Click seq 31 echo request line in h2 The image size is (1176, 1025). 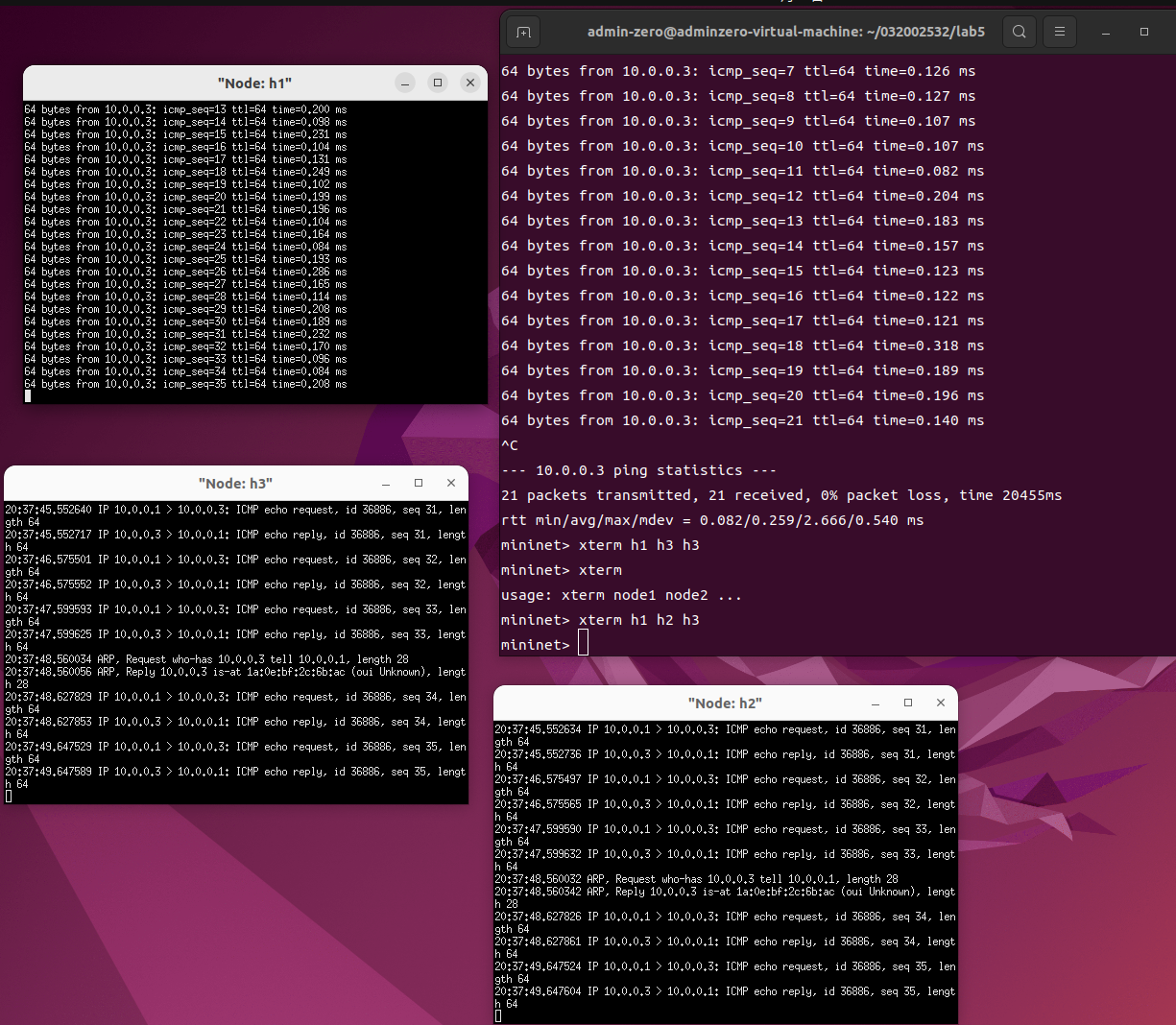pyautogui.click(x=726, y=735)
